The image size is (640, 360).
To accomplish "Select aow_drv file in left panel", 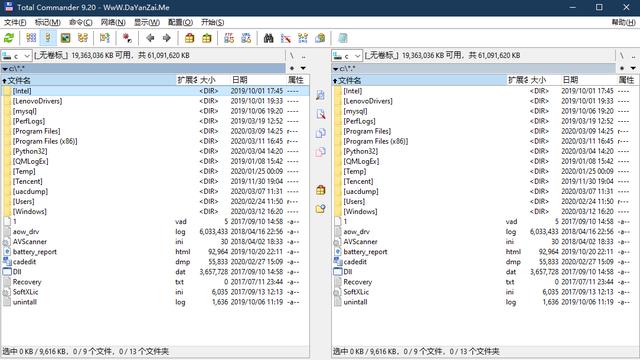I will pos(155,231).
